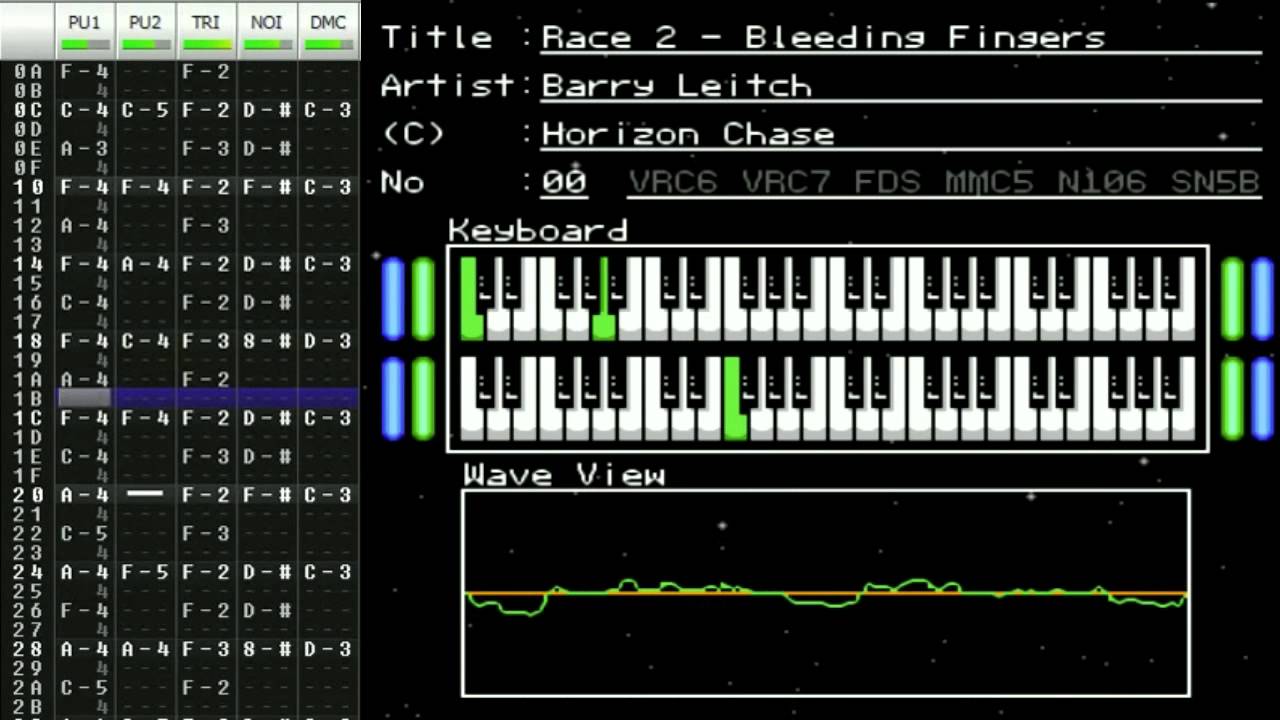Click the TRI volume meter bar
1280x720 pixels.
[x=206, y=44]
